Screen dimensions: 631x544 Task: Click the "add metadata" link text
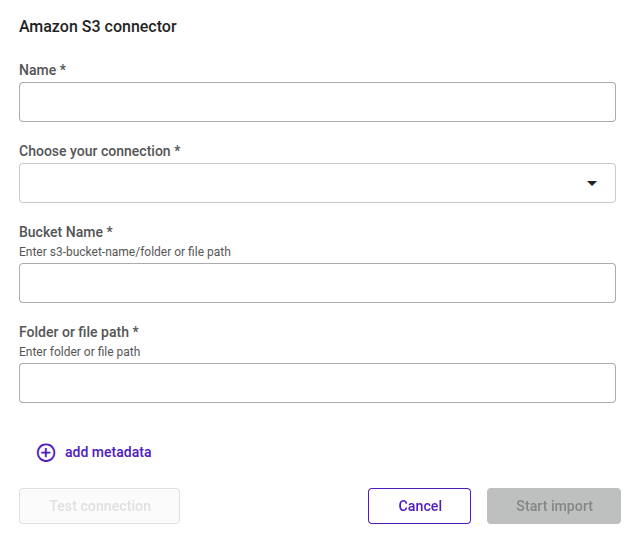pyautogui.click(x=108, y=452)
